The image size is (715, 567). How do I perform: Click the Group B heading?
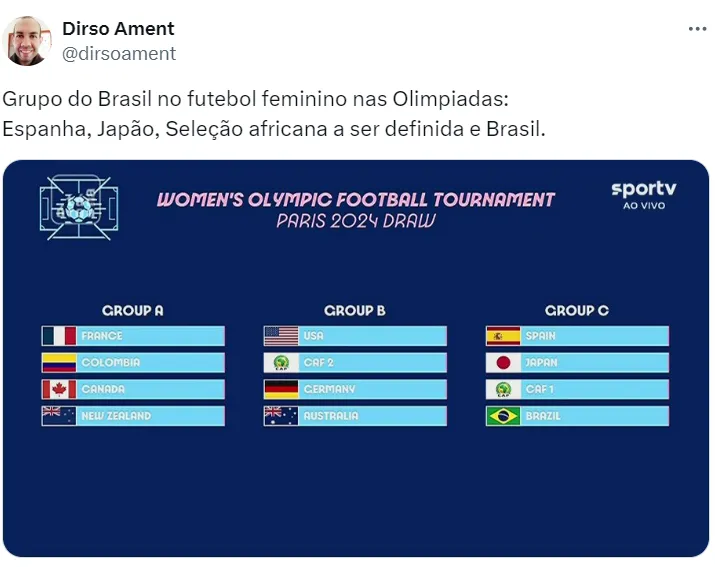click(355, 311)
